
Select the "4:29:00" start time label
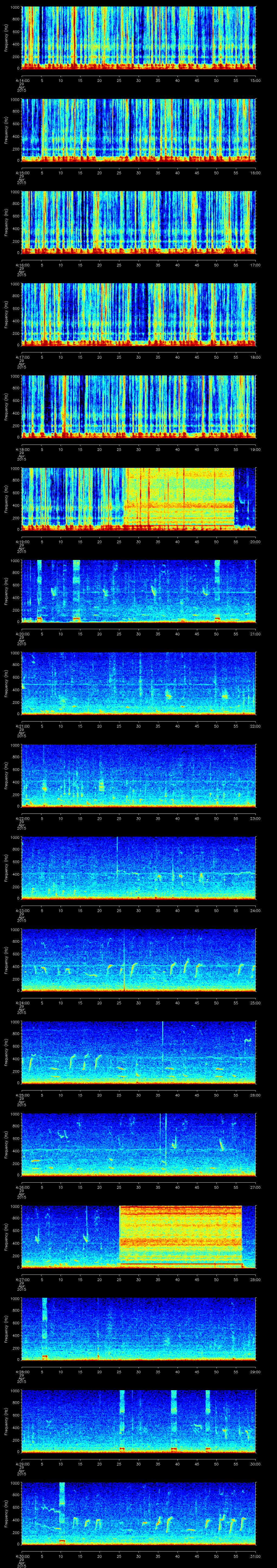click(x=22, y=1464)
